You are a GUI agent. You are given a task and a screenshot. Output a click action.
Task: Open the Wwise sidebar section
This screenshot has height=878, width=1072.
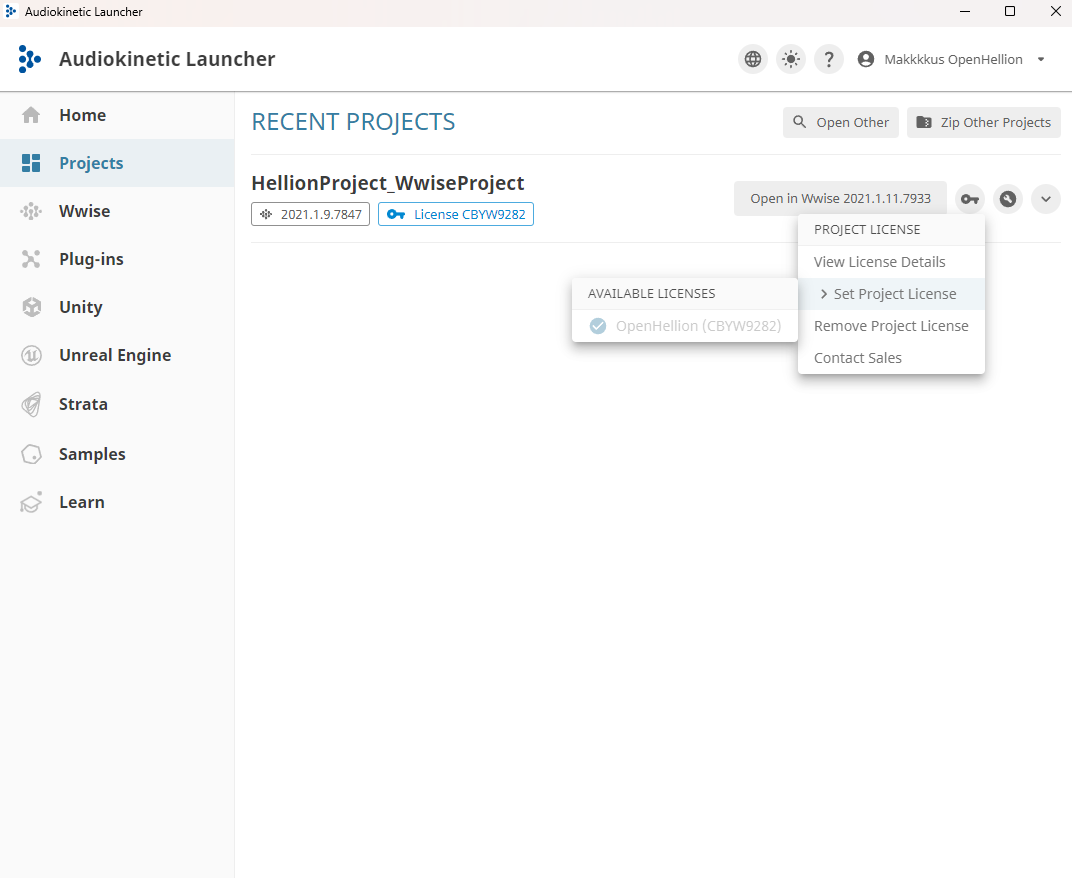117,211
